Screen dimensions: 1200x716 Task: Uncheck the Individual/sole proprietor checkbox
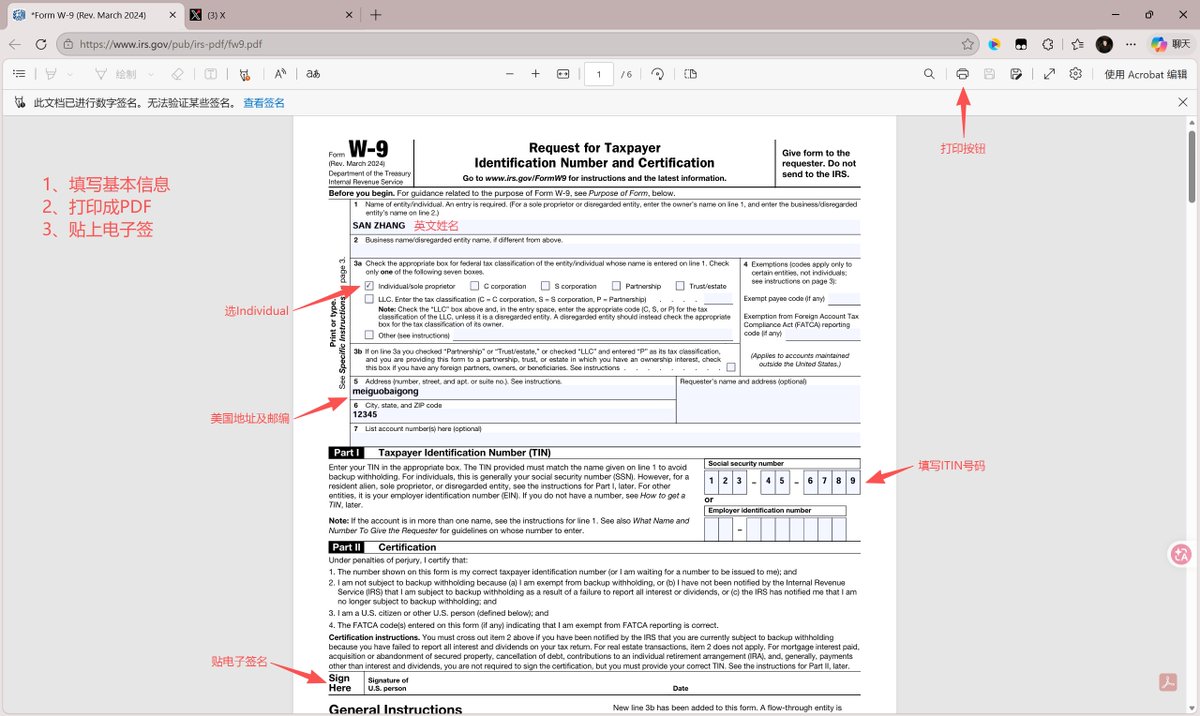tap(370, 286)
